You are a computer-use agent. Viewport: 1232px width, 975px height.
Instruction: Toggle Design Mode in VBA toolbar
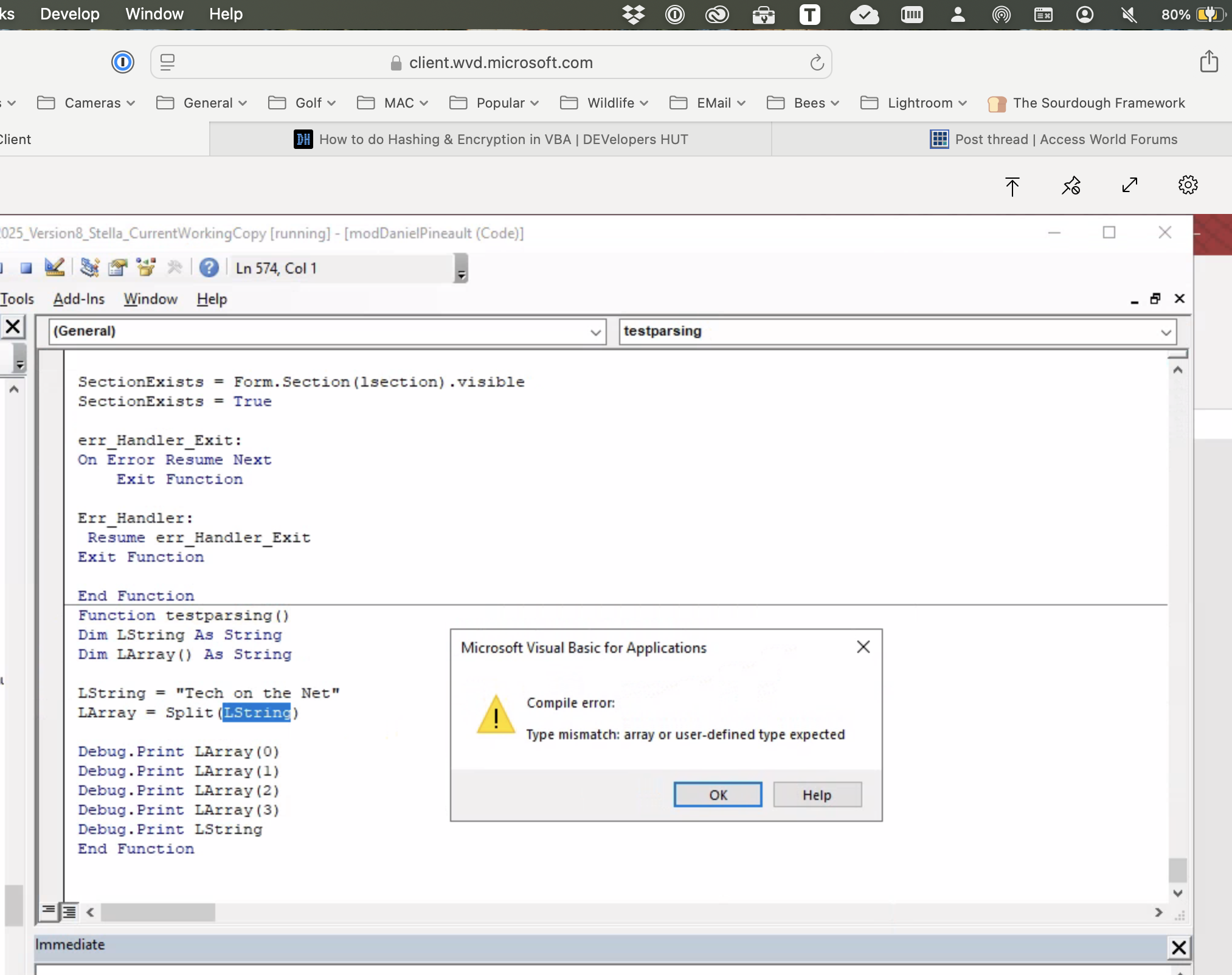point(55,267)
